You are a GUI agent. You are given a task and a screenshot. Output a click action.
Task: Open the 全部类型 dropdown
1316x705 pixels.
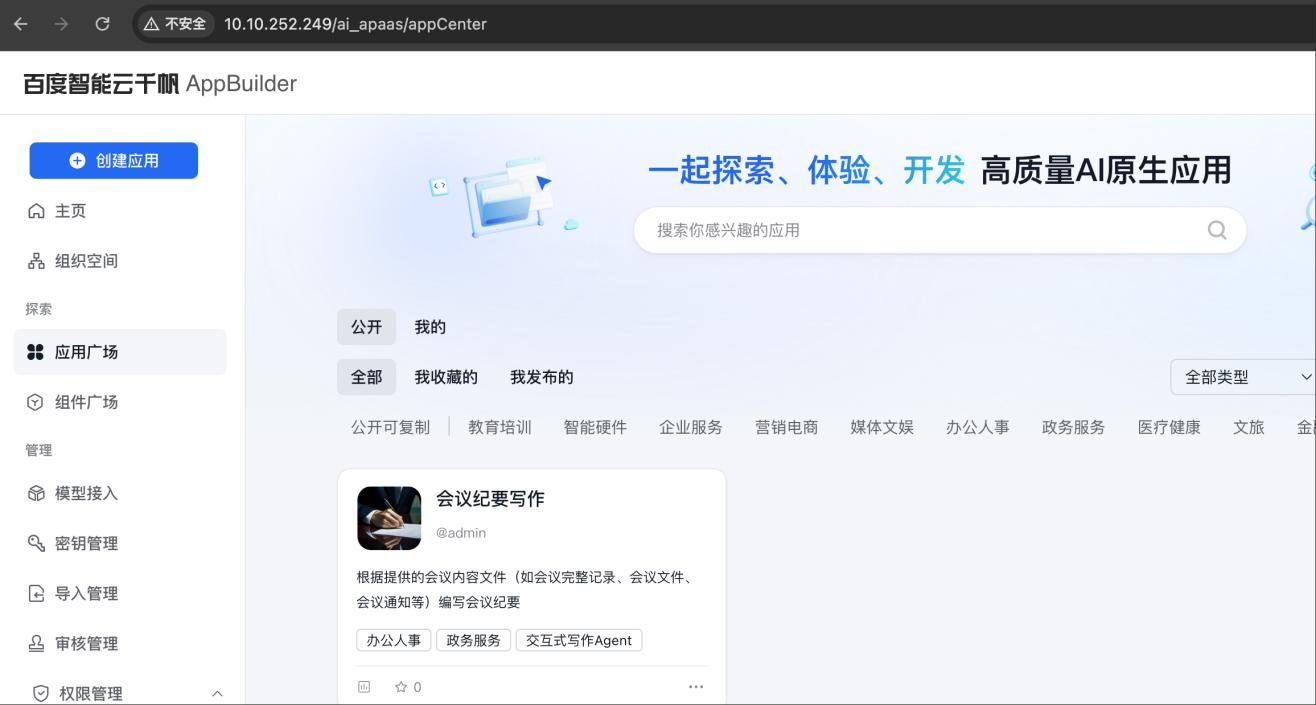pyautogui.click(x=1245, y=377)
